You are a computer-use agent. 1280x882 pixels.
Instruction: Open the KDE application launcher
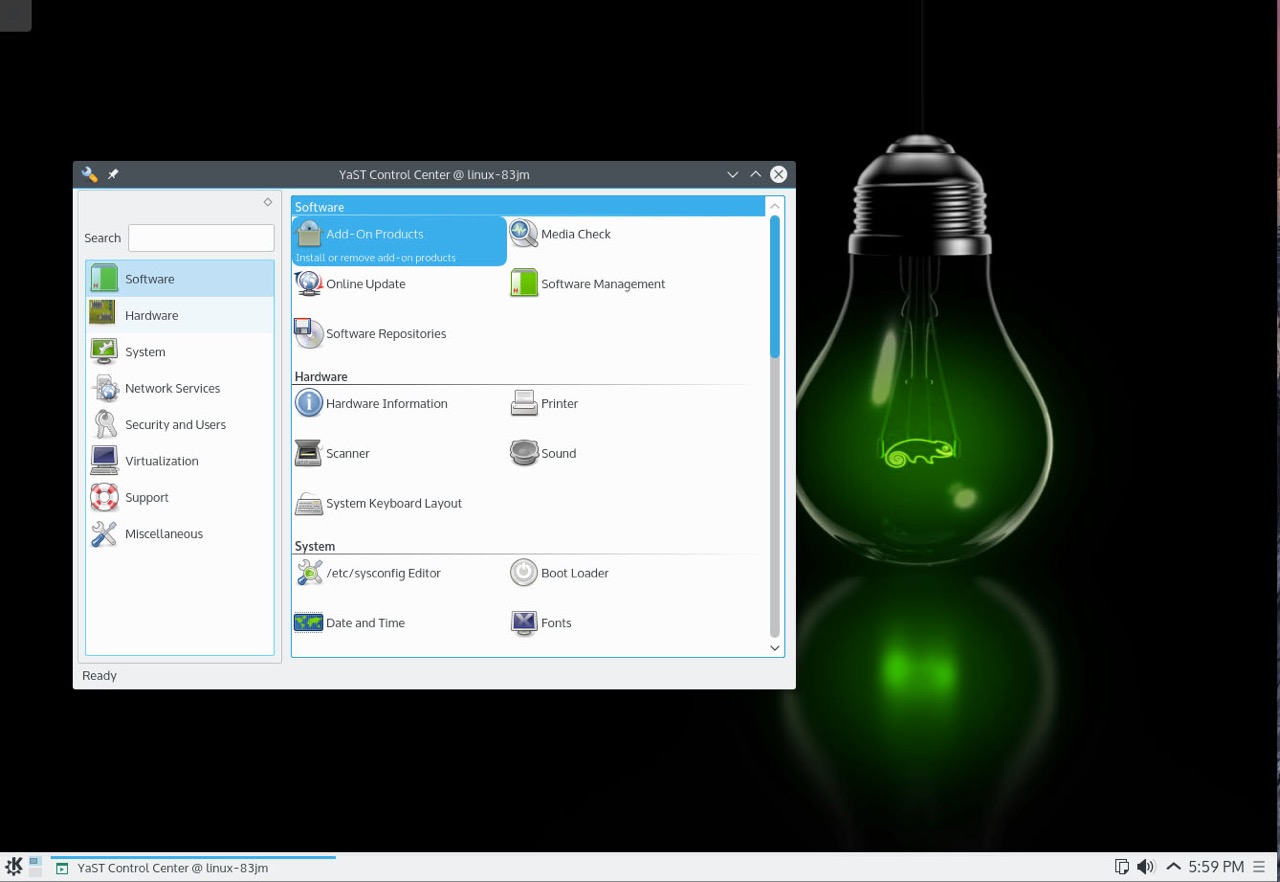pos(14,867)
